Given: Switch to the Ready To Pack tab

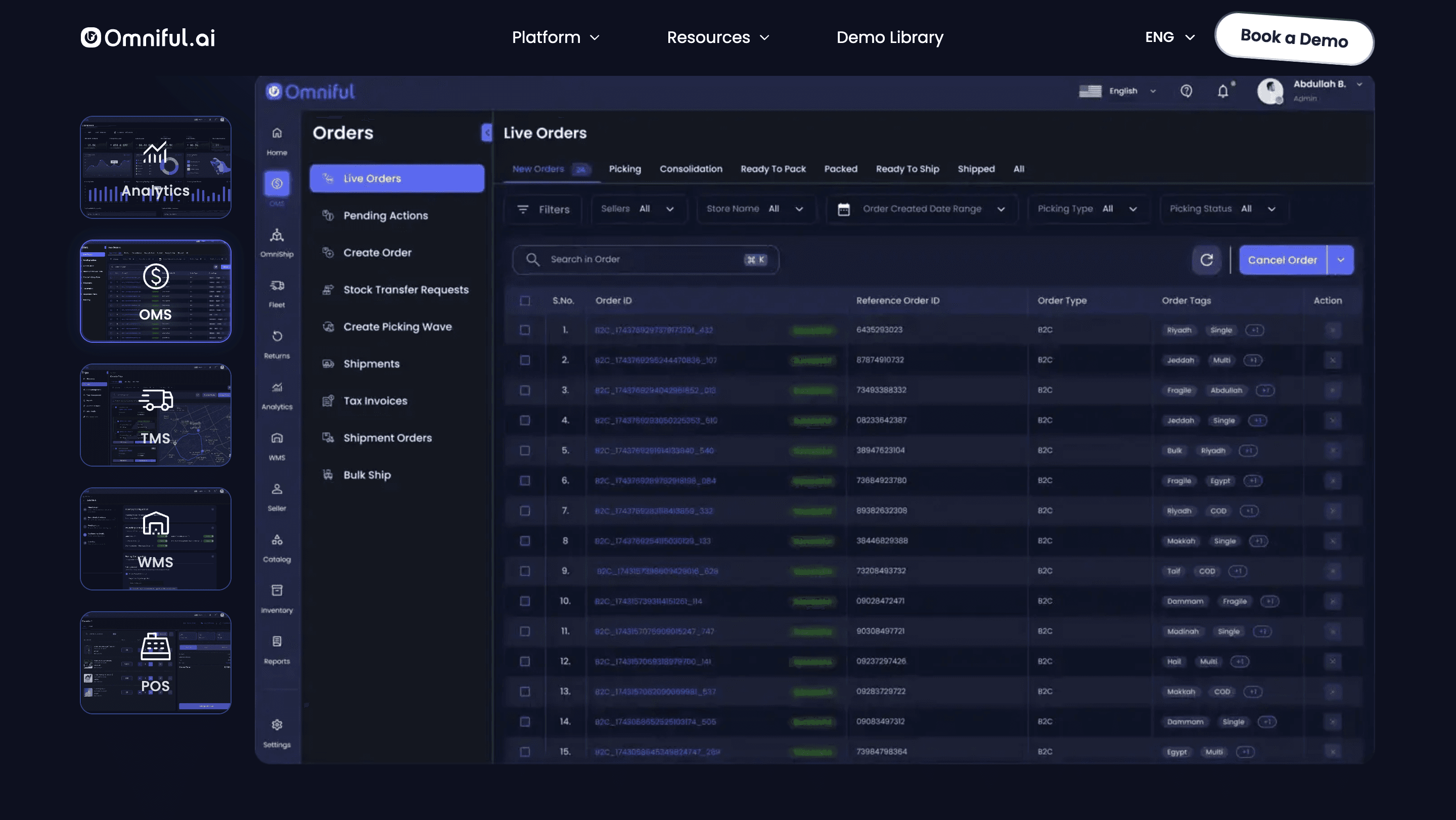Looking at the screenshot, I should tap(772, 169).
